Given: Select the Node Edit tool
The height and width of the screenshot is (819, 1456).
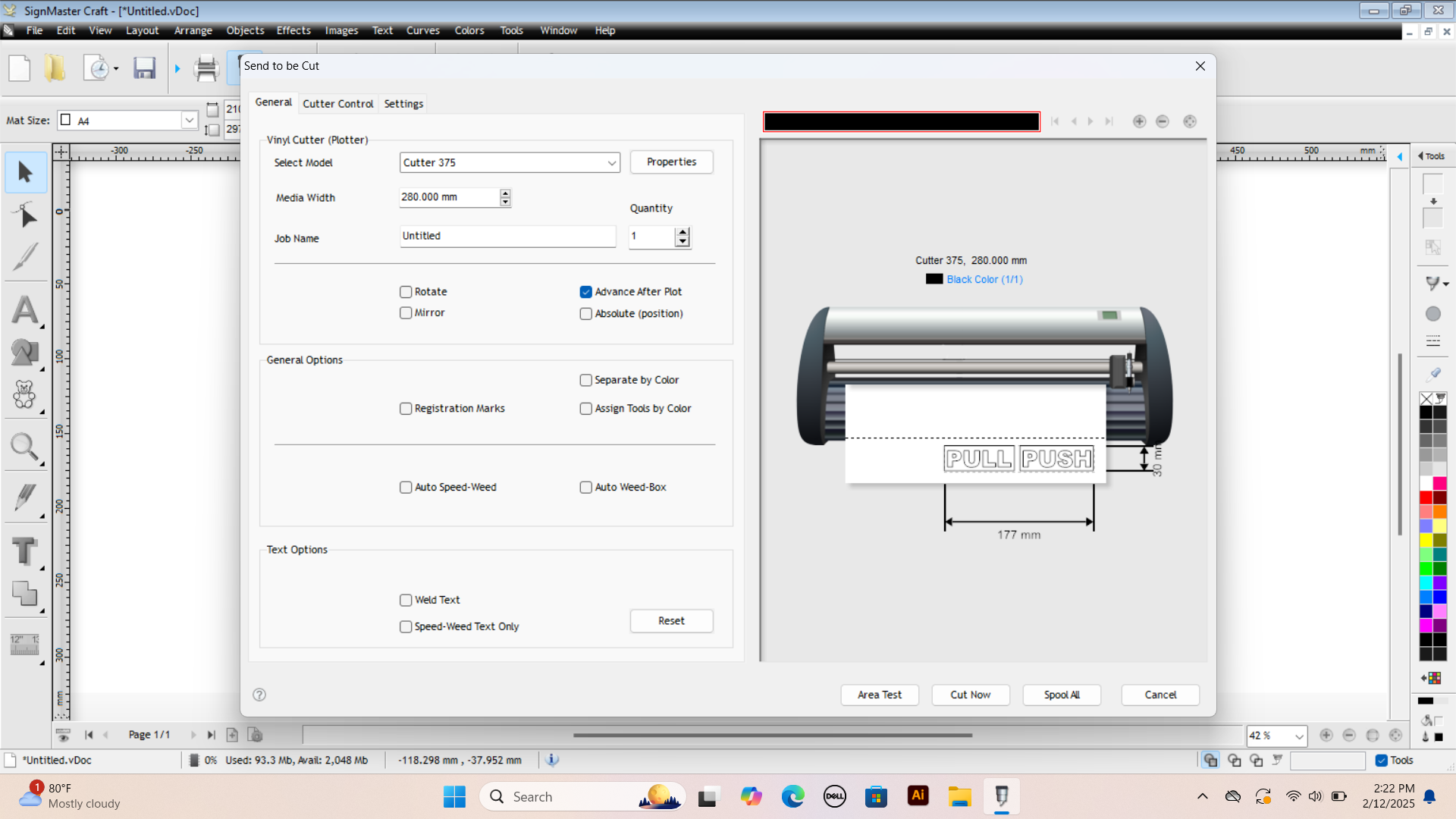Looking at the screenshot, I should tap(25, 215).
